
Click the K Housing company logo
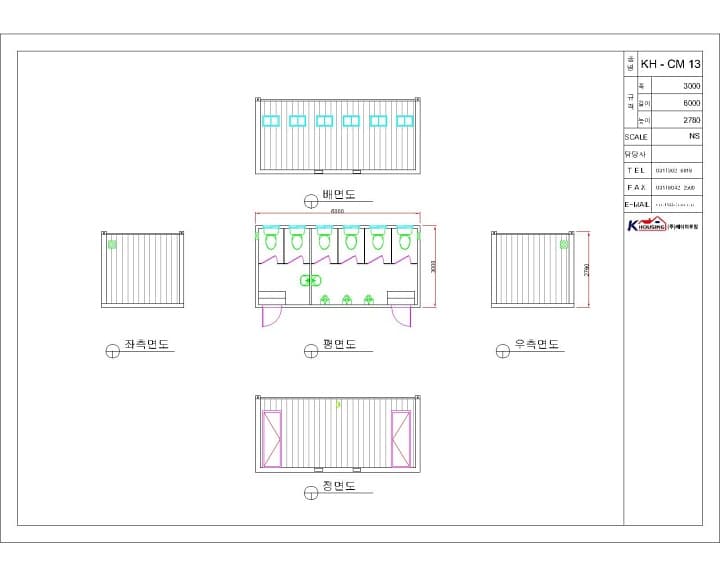tap(663, 225)
